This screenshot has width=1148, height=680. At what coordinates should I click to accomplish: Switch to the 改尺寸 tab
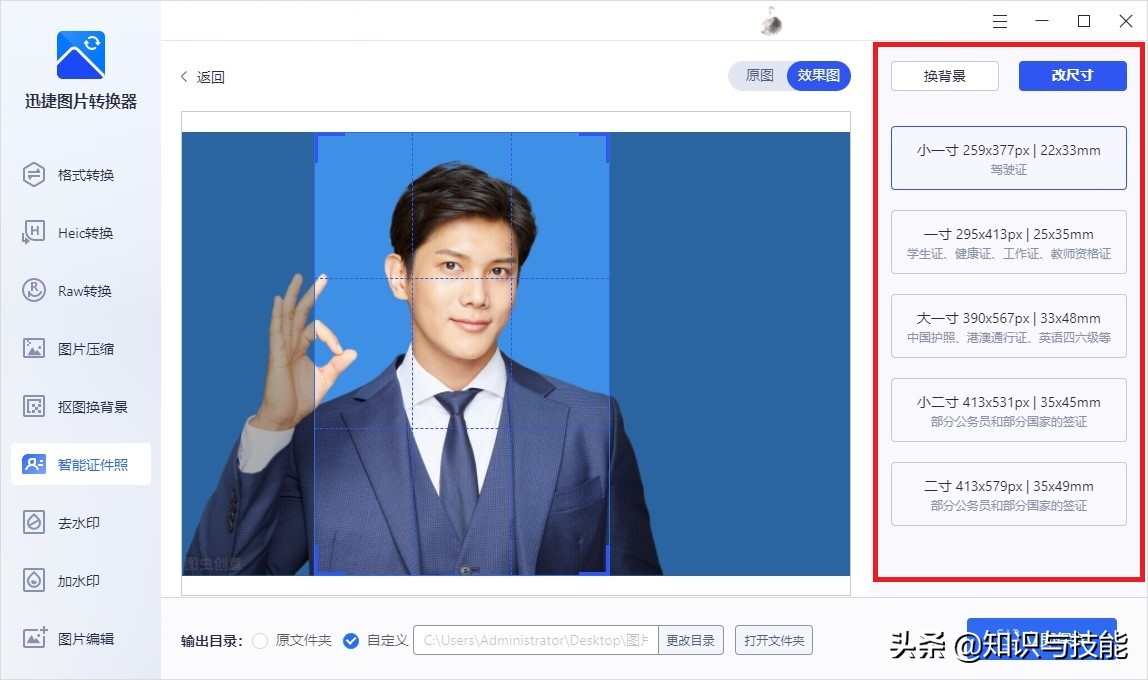(1073, 75)
